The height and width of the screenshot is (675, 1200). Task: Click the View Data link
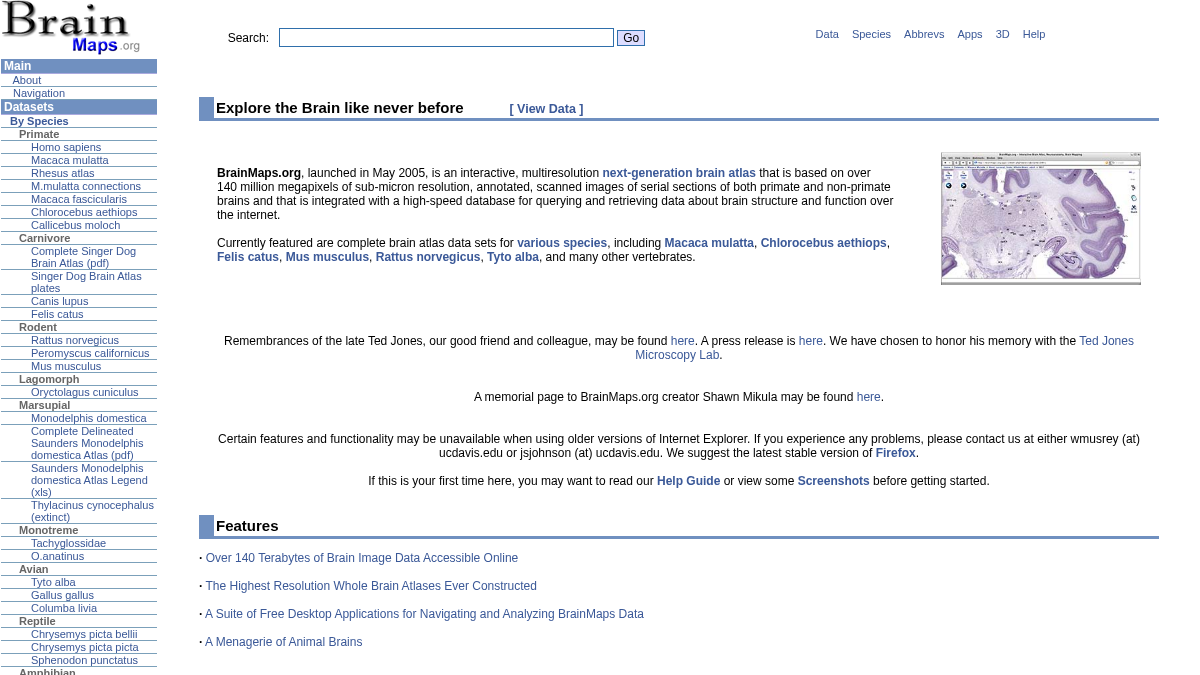(546, 109)
